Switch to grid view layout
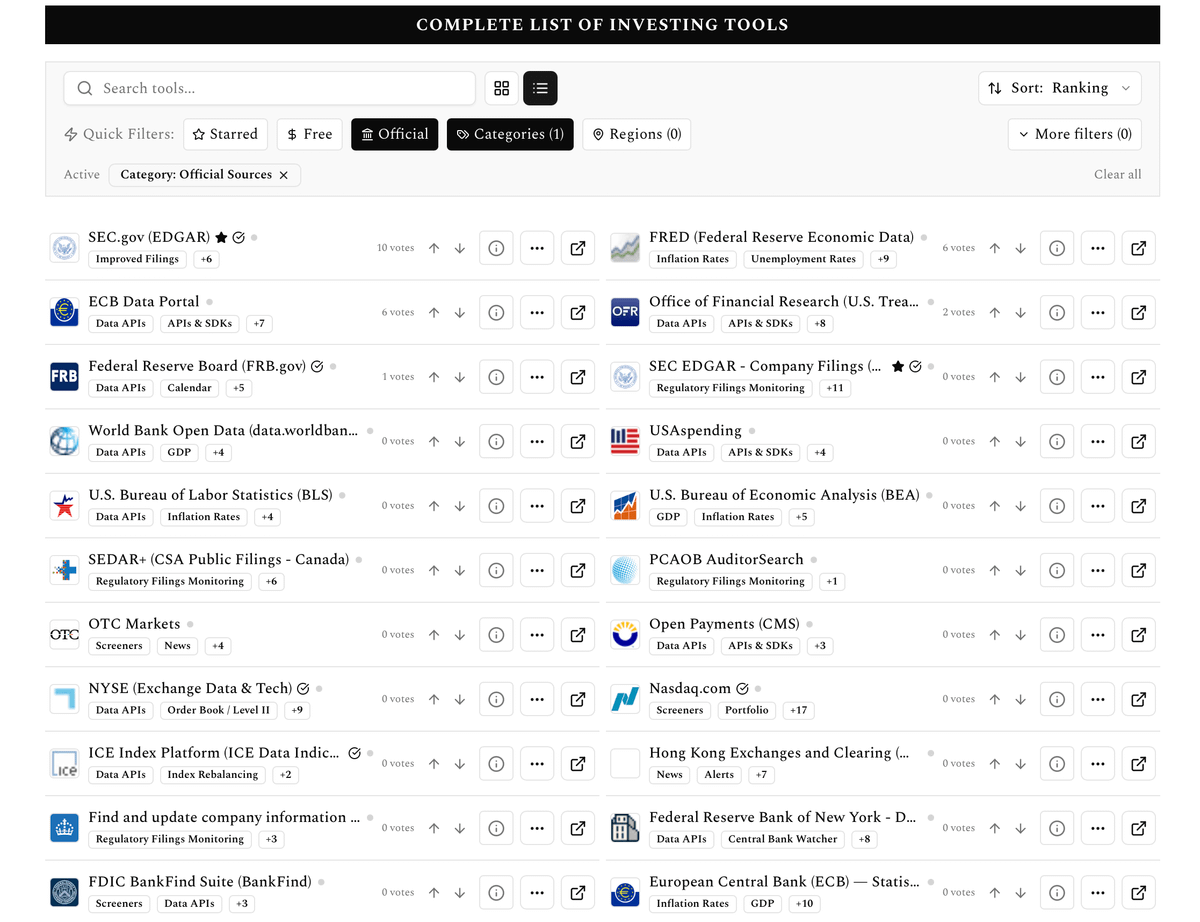The width and height of the screenshot is (1200, 922). click(x=502, y=88)
